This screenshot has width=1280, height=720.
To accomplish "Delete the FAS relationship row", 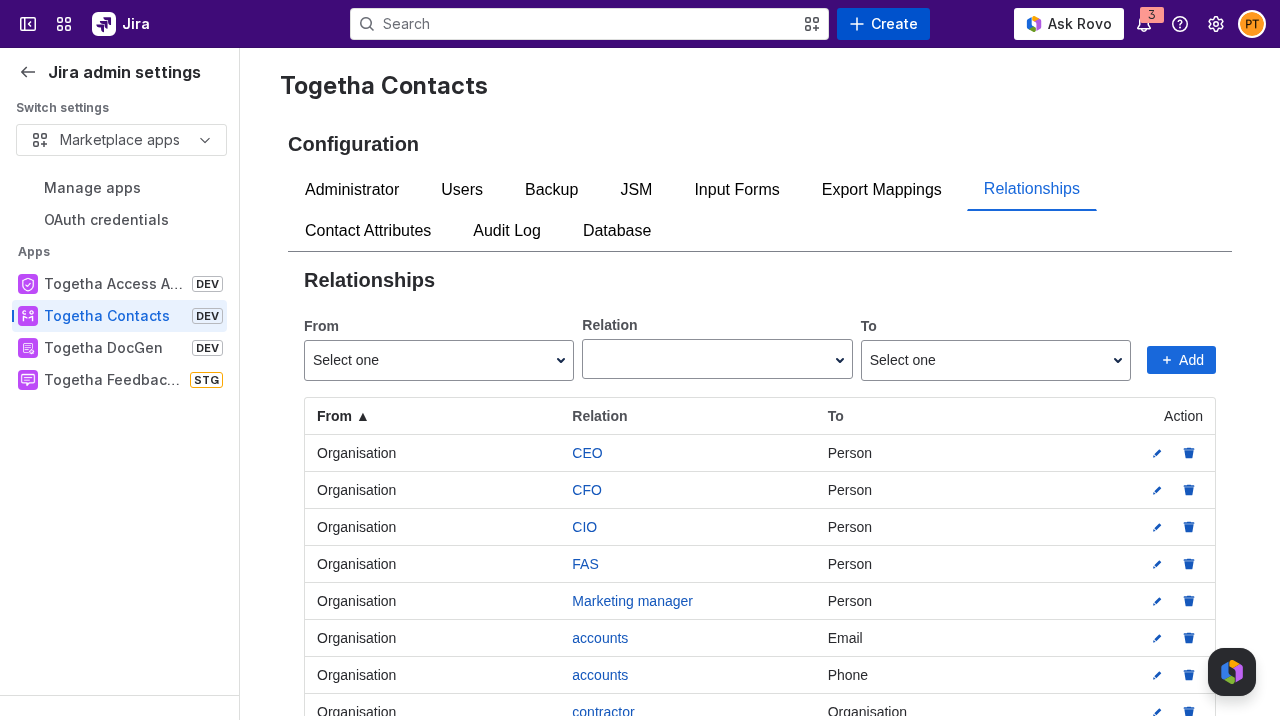I will [1189, 564].
